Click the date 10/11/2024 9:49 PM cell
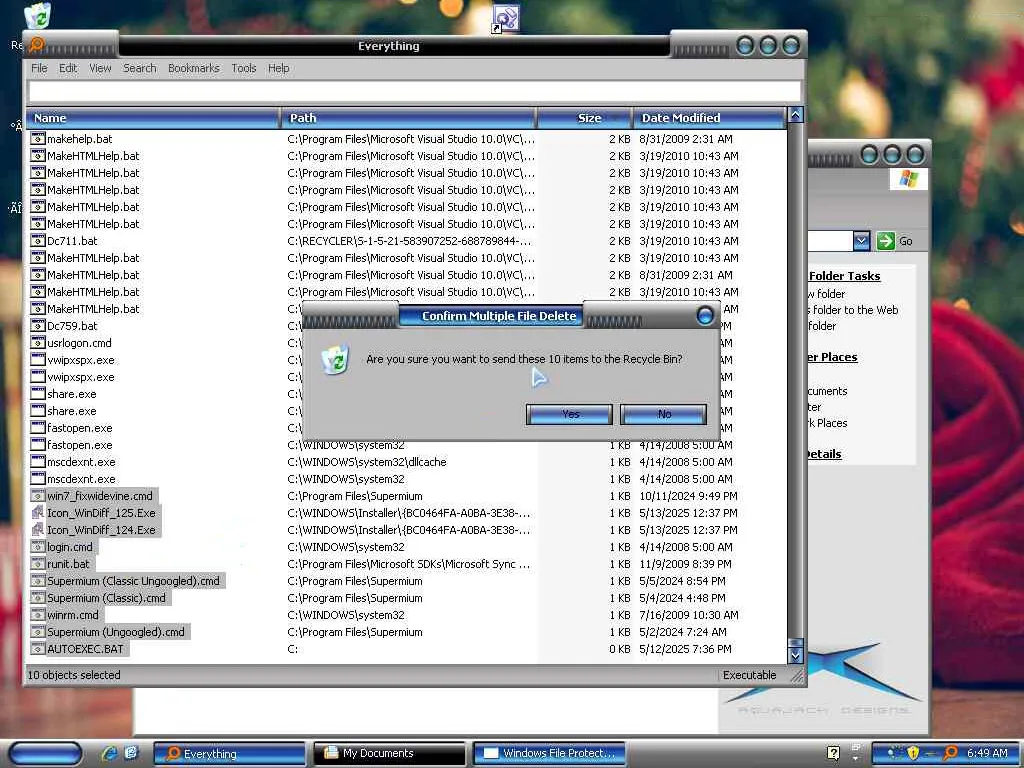The width and height of the screenshot is (1024, 768). click(688, 496)
